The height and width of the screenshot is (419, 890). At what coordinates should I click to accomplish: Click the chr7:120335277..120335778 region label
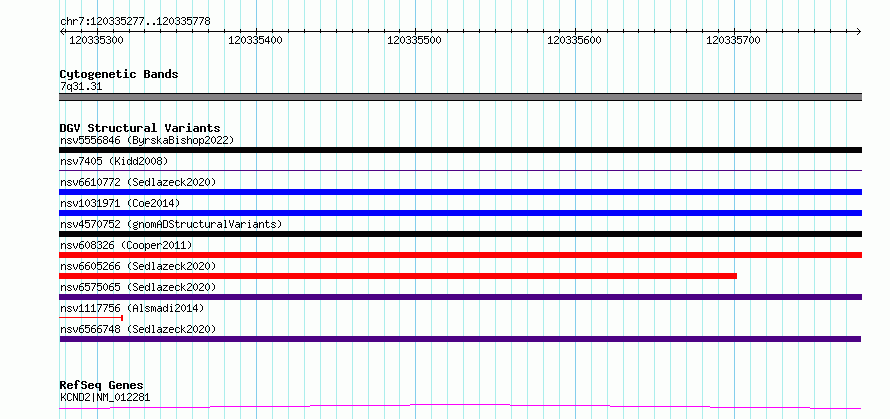tap(135, 22)
